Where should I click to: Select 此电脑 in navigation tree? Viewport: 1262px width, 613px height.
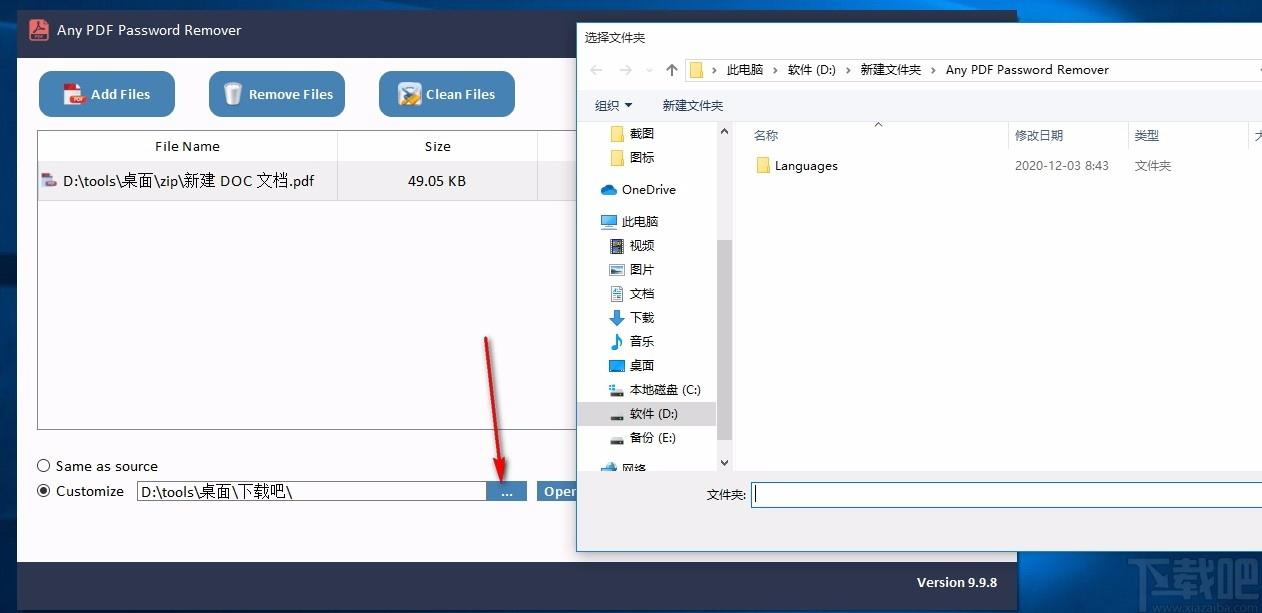[640, 221]
